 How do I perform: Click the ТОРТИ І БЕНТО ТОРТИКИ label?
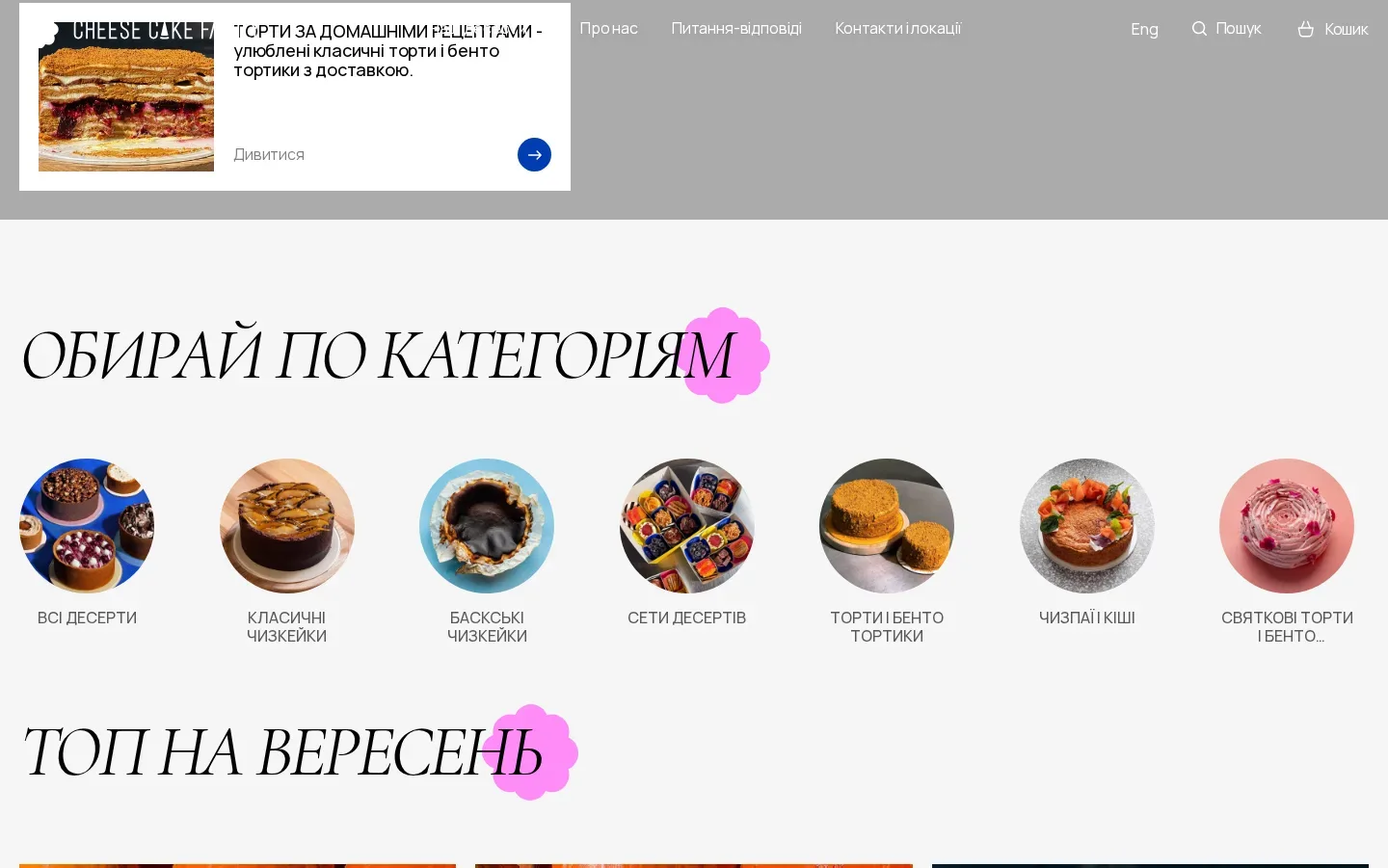tap(887, 626)
